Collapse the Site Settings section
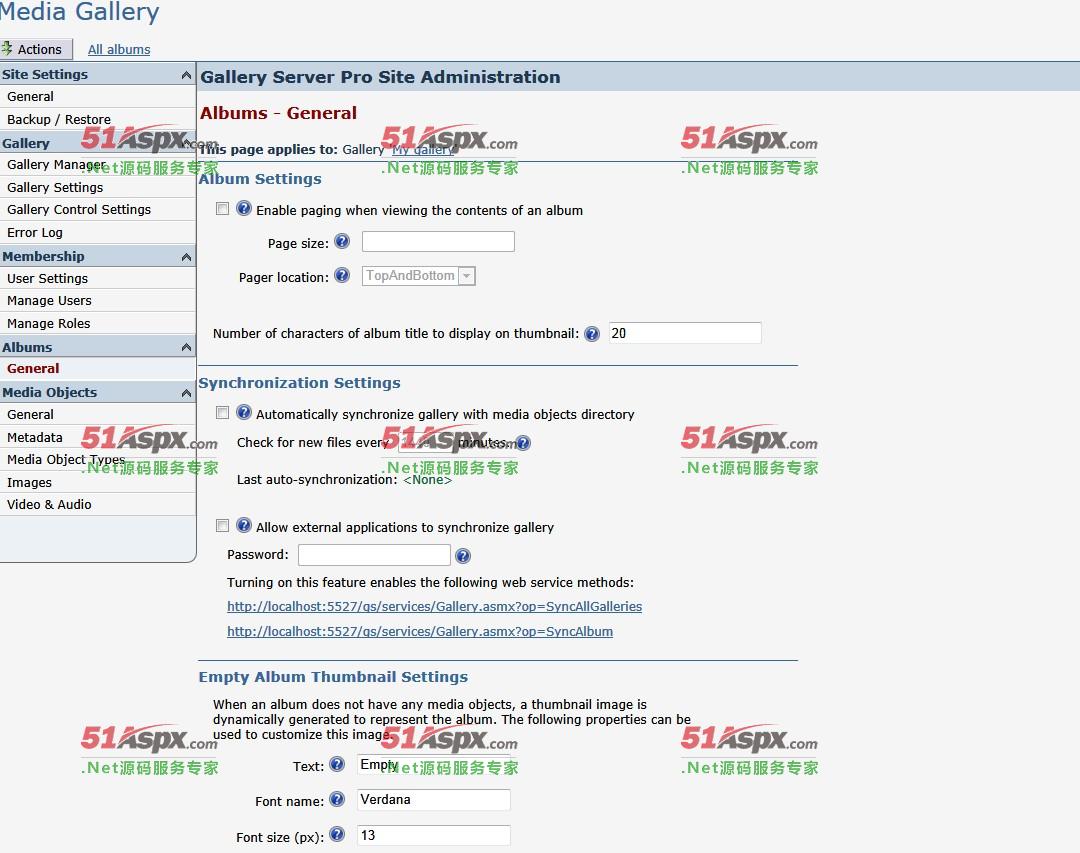 point(186,74)
